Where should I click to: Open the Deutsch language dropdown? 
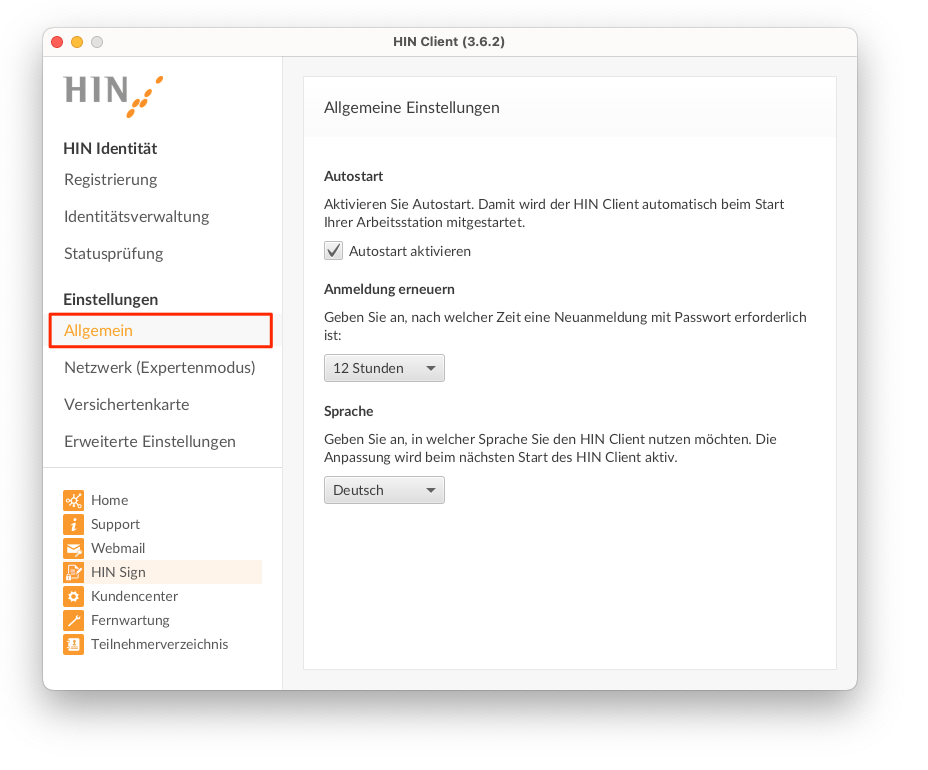(x=384, y=490)
